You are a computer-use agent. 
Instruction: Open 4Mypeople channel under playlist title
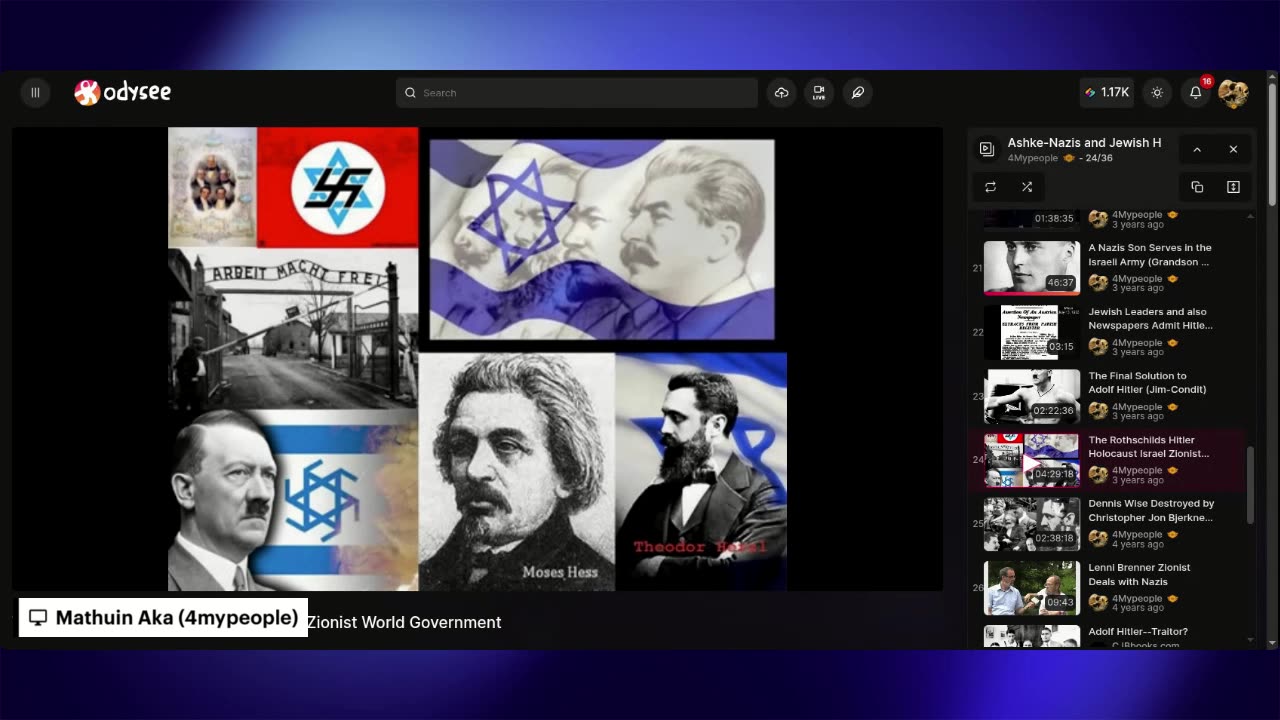[1033, 158]
